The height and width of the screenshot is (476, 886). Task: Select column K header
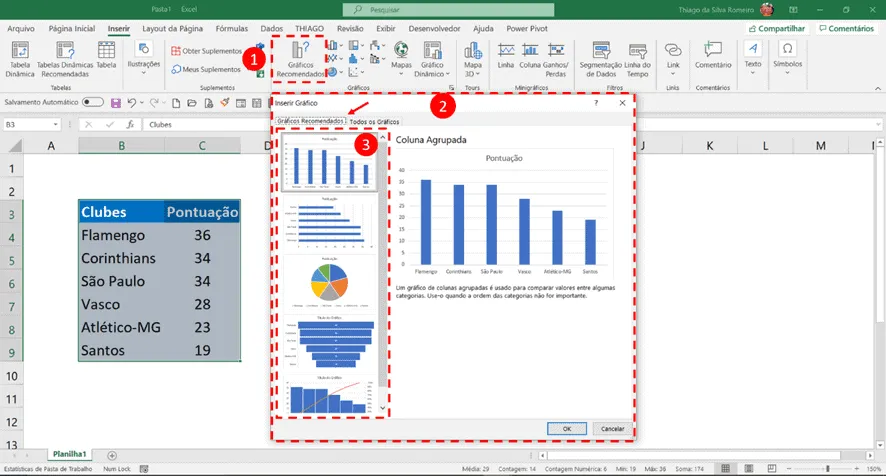pos(710,146)
